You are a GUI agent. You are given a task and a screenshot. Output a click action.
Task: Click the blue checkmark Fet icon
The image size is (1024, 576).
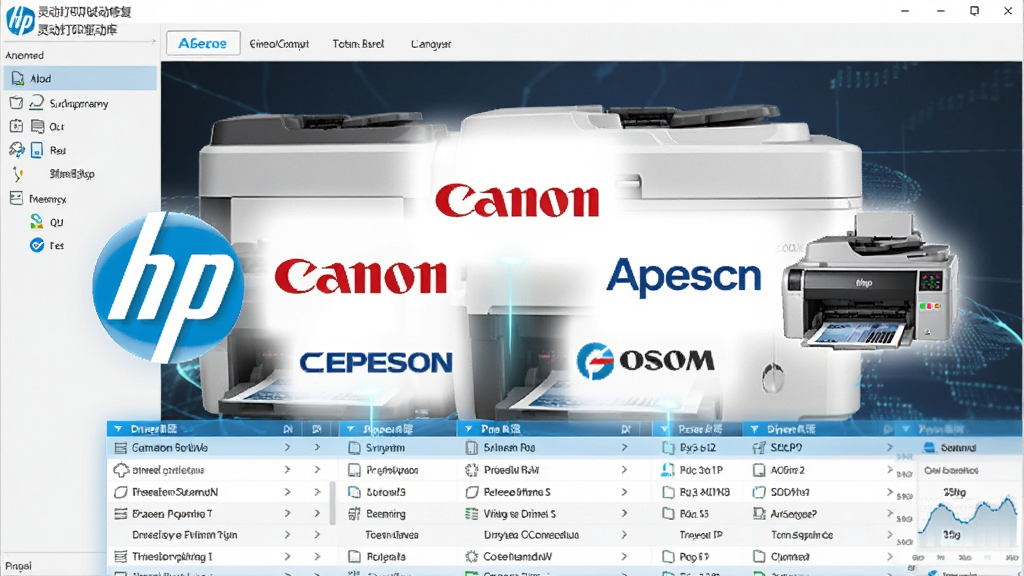(37, 246)
